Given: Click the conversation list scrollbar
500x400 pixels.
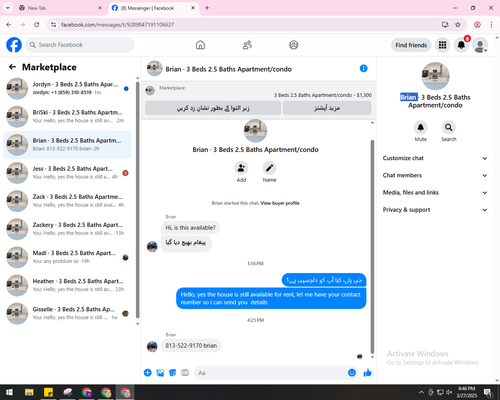Looking at the screenshot, I should click(138, 201).
